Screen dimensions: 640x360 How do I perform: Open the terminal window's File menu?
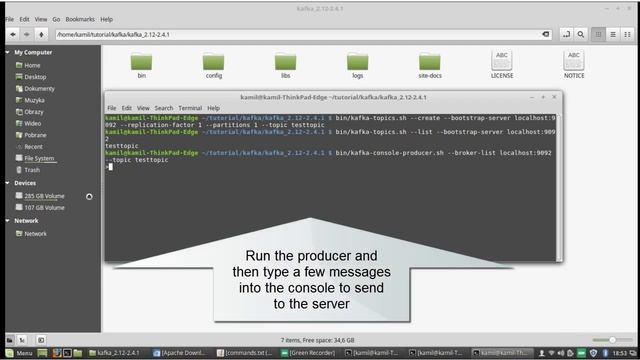click(112, 108)
